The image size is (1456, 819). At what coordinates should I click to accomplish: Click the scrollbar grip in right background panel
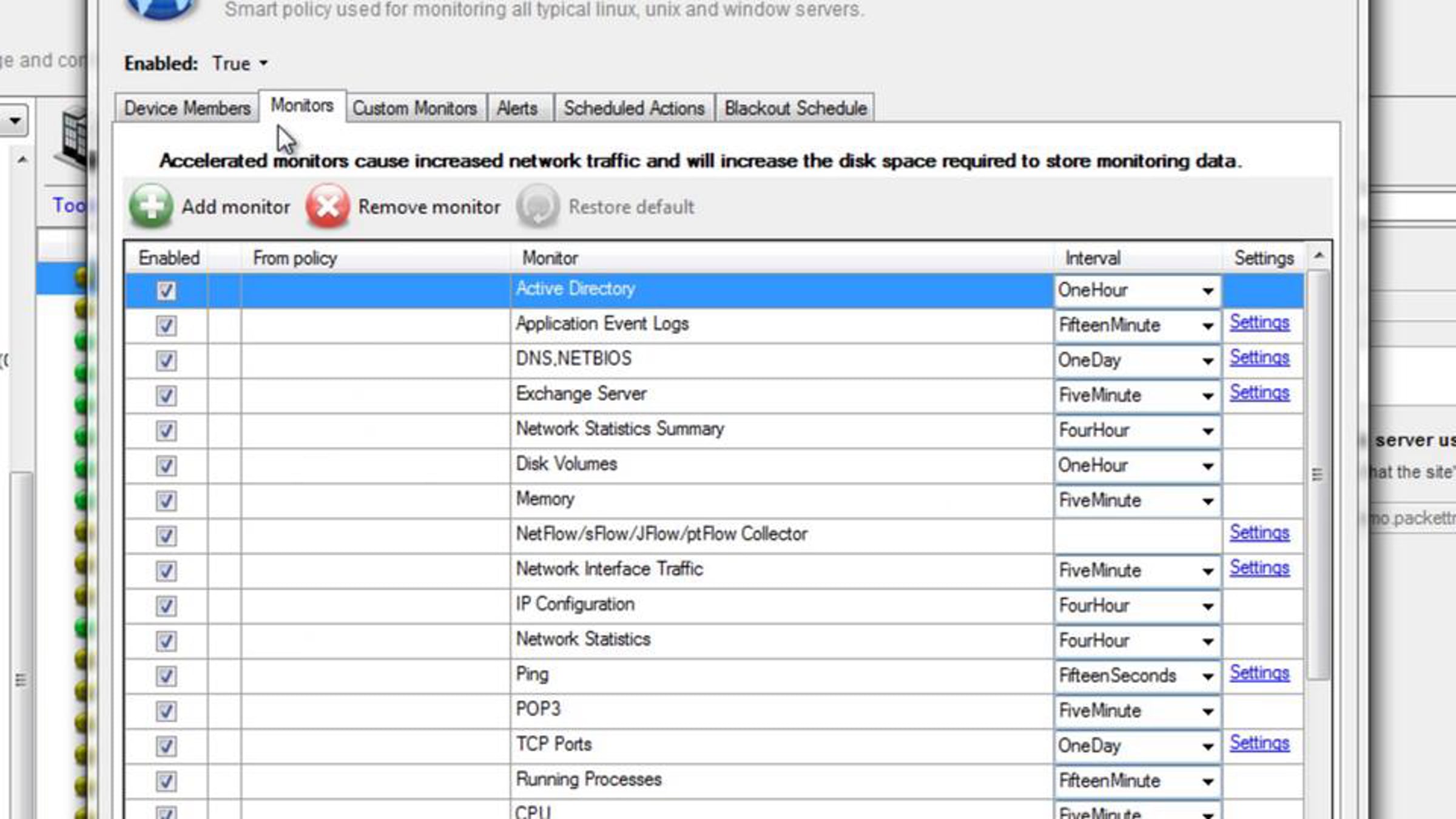click(x=1317, y=474)
